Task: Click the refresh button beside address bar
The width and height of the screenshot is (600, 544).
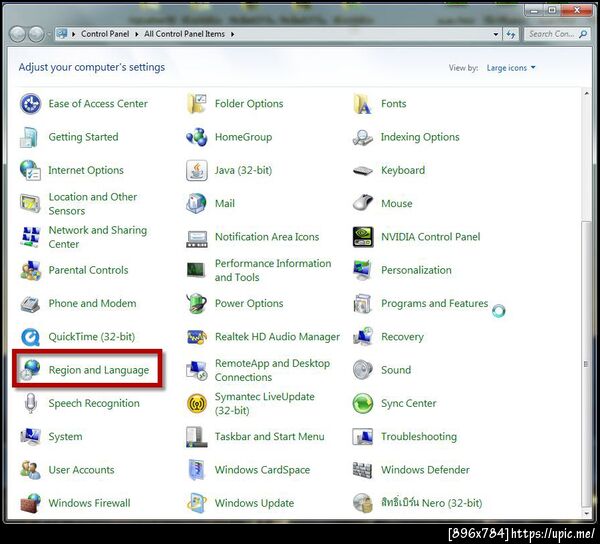Action: [511, 34]
